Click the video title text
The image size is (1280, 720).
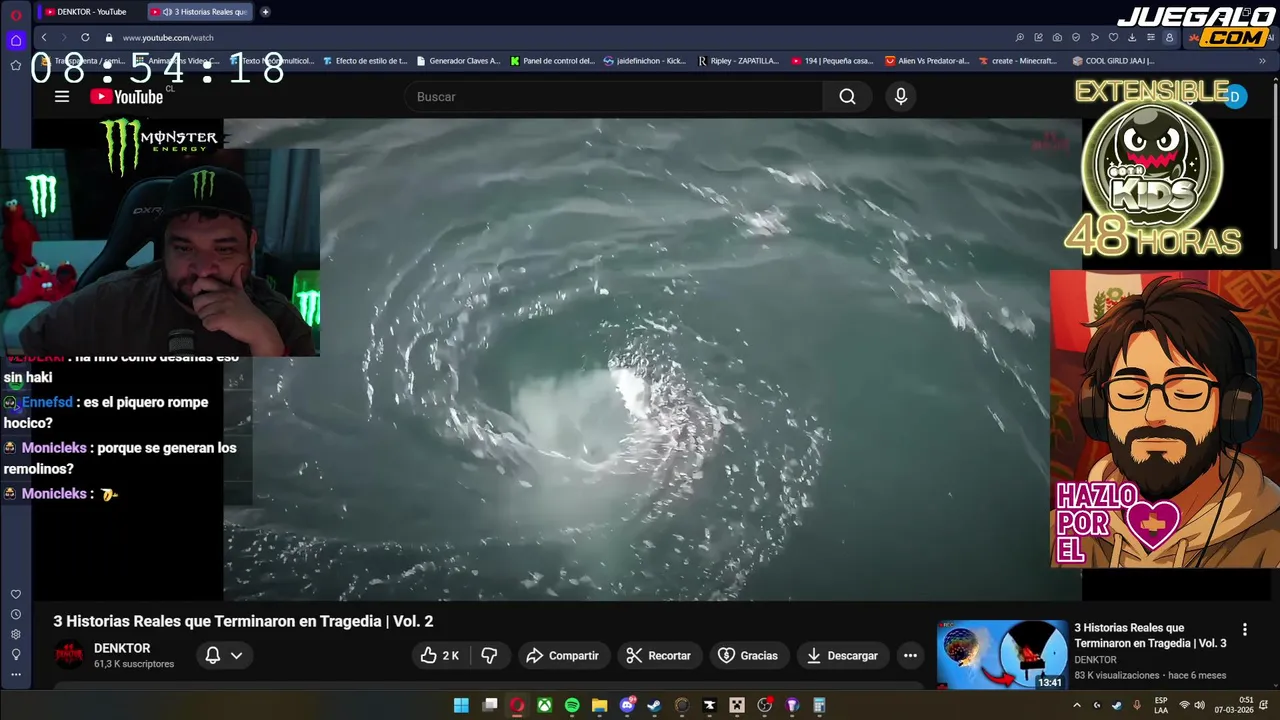tap(243, 621)
